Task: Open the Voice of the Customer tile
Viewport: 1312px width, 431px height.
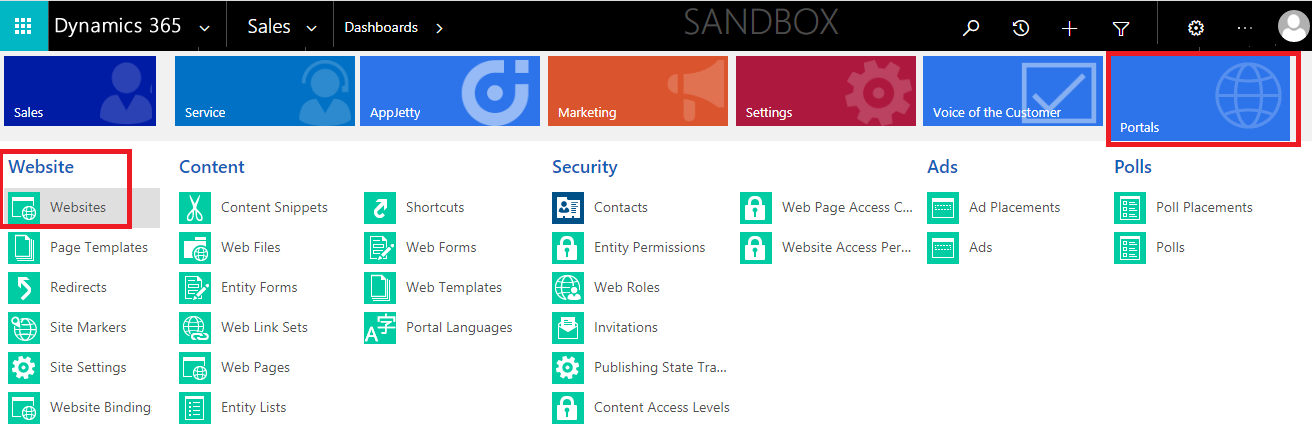Action: [1013, 91]
